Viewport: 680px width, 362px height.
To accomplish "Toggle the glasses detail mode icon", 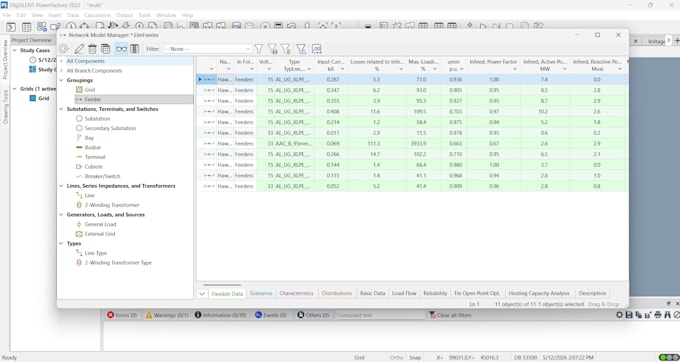I will click(121, 49).
